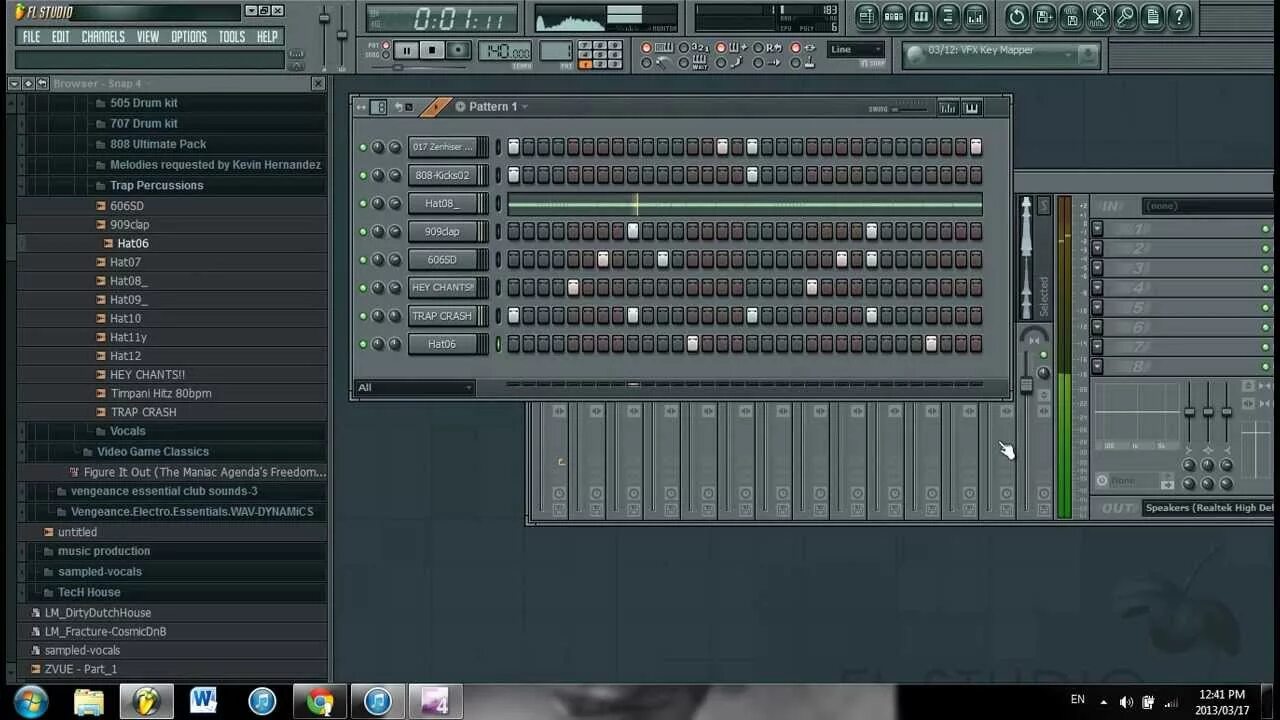Open the FILE menu
Screen dimensions: 1280x720
pos(31,37)
